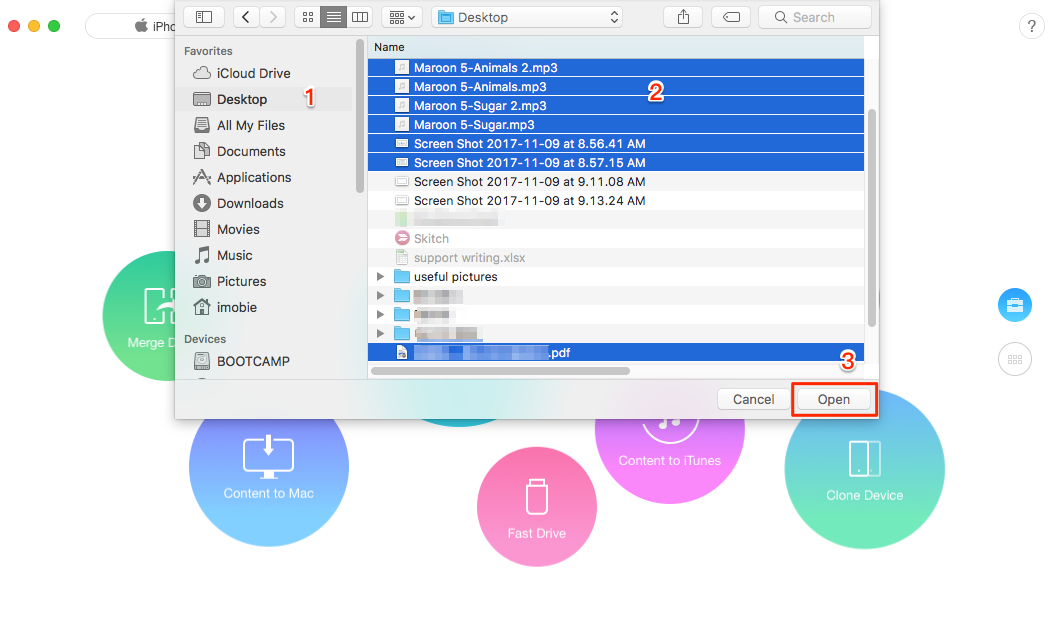
Task: Click the Cancel button
Action: tap(753, 399)
